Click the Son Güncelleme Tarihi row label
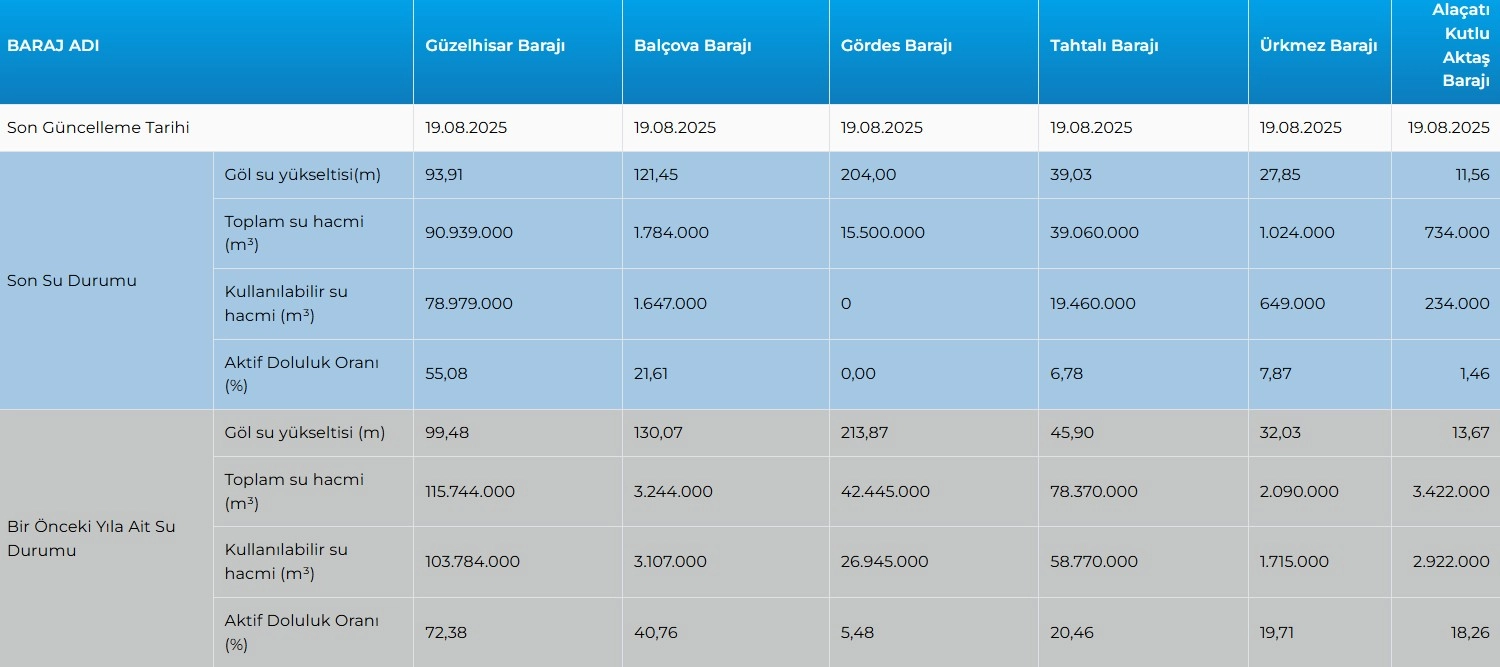Image resolution: width=1500 pixels, height=667 pixels. click(98, 128)
